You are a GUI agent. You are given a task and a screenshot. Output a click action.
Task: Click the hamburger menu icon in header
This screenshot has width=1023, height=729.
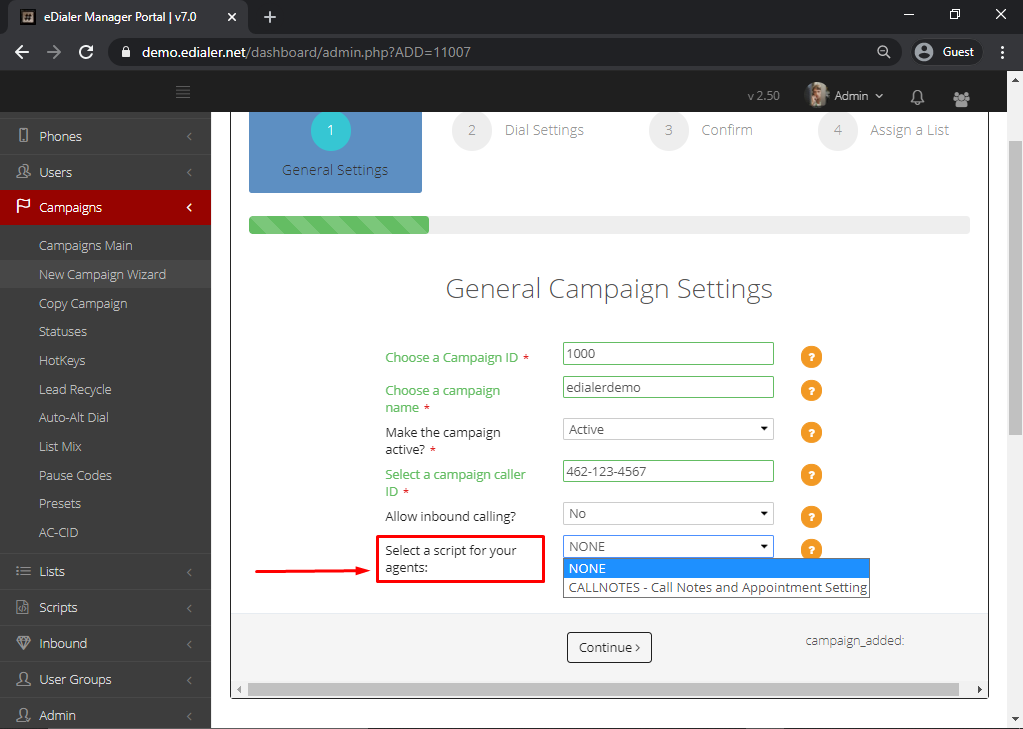(183, 92)
